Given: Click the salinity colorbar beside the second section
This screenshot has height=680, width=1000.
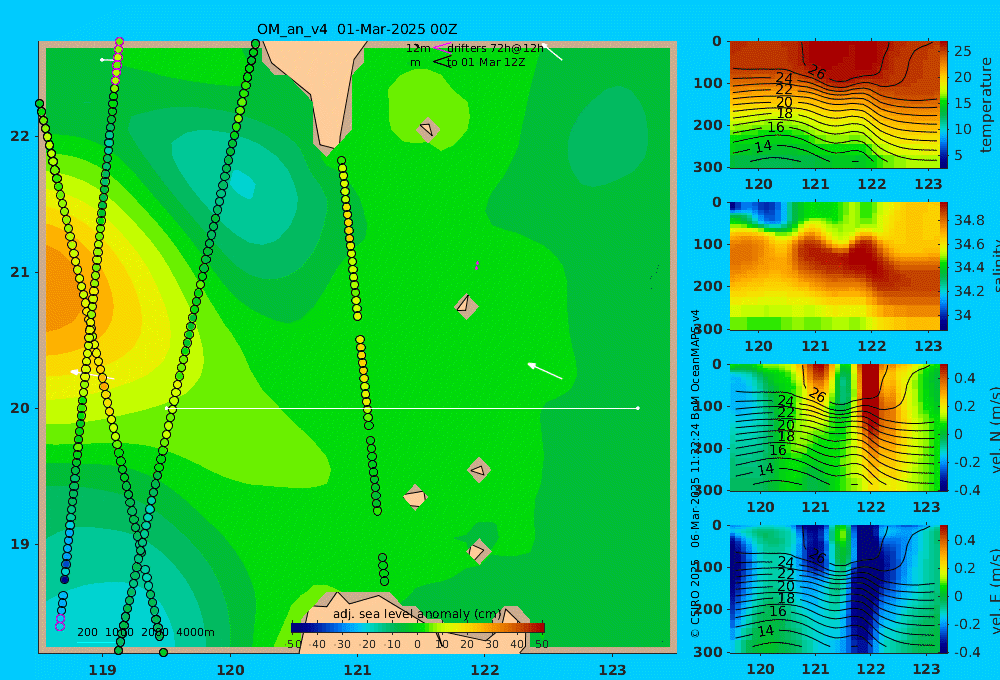Looking at the screenshot, I should pos(944,266).
